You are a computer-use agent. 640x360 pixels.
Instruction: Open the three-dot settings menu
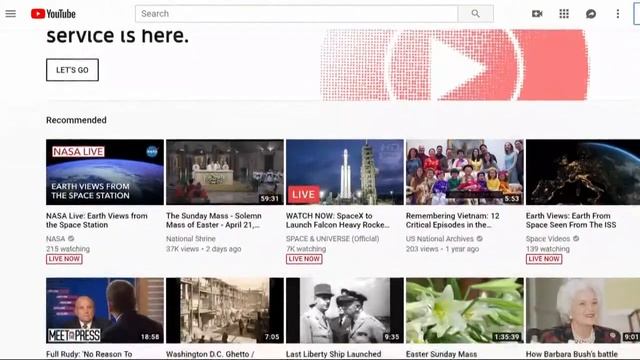[618, 14]
